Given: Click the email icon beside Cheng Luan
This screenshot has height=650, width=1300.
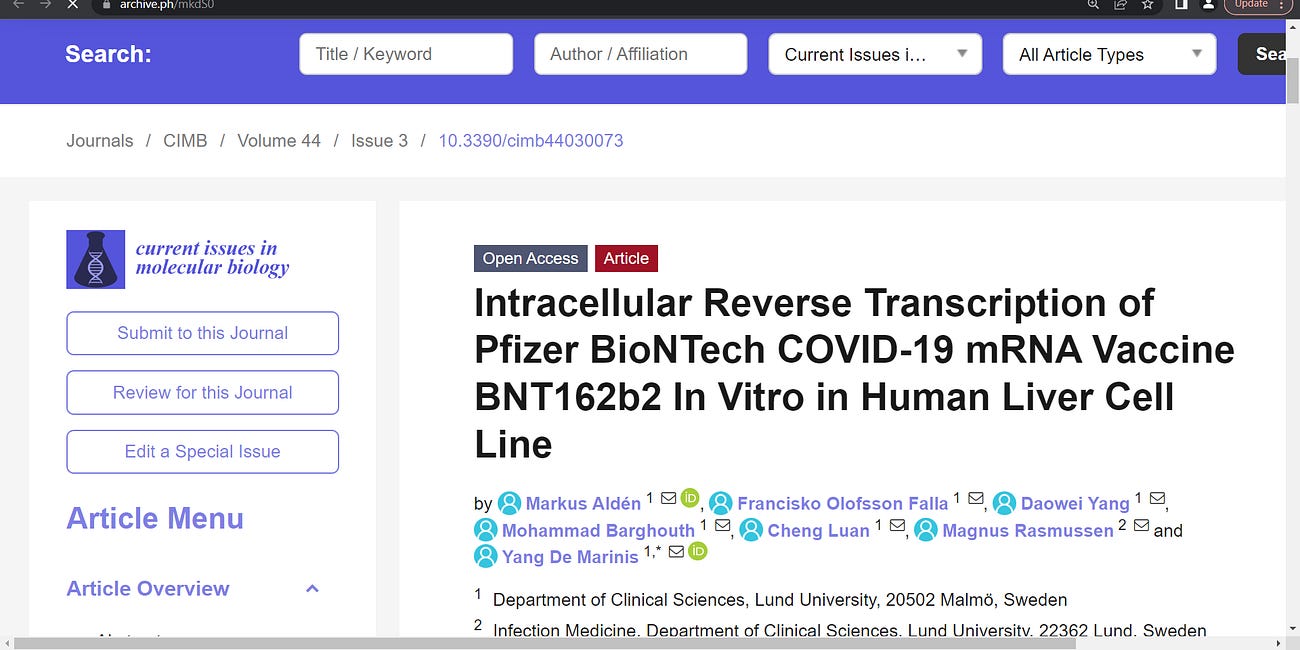Looking at the screenshot, I should [x=897, y=524].
